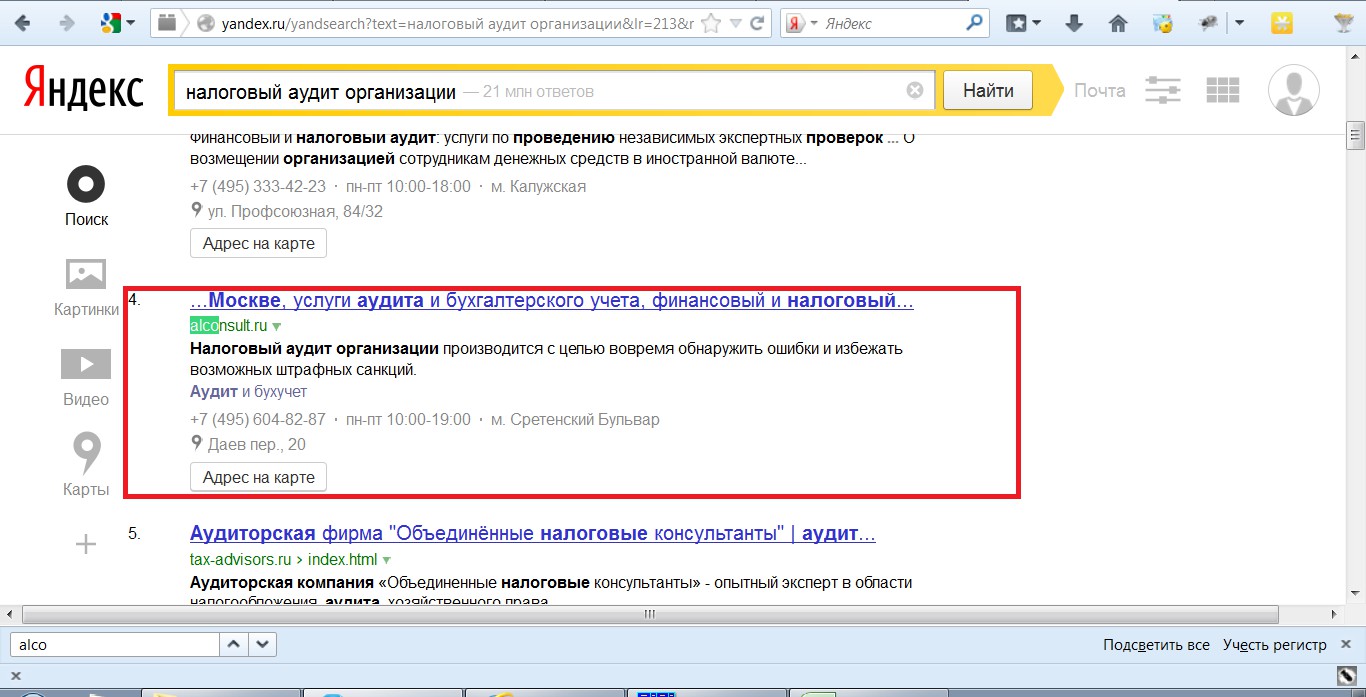Switch to Видео search

coord(86,377)
